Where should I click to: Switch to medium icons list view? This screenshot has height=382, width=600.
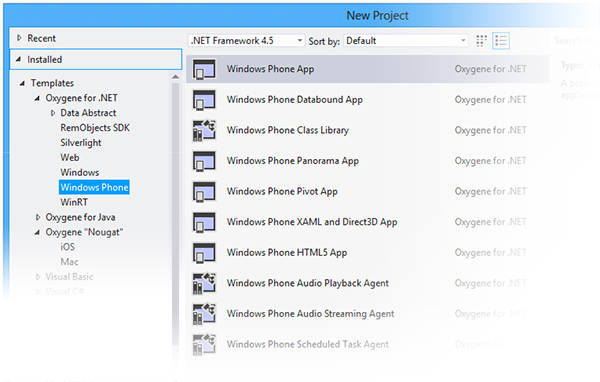(x=501, y=41)
